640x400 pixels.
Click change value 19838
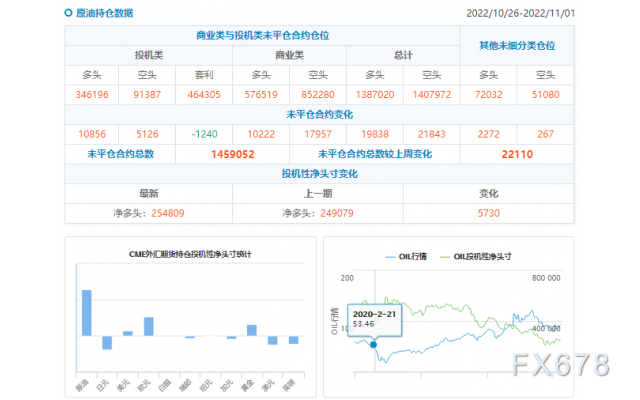tap(375, 134)
